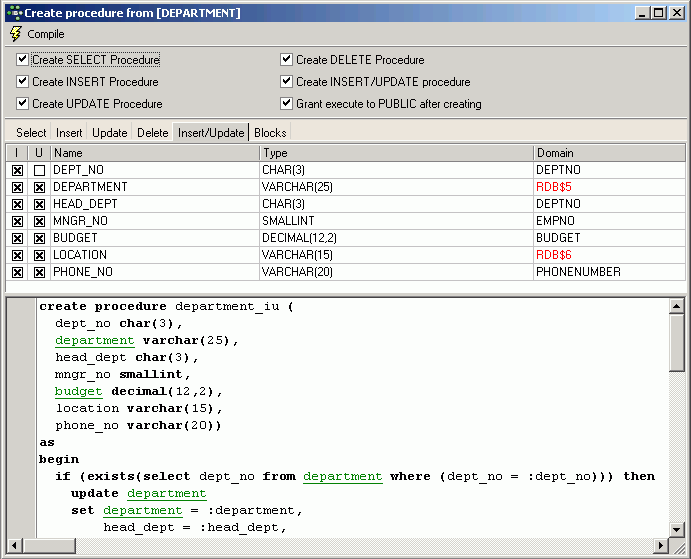Image resolution: width=691 pixels, height=559 pixels.
Task: Toggle Create UPDATE Procedure checkbox
Action: [22, 104]
